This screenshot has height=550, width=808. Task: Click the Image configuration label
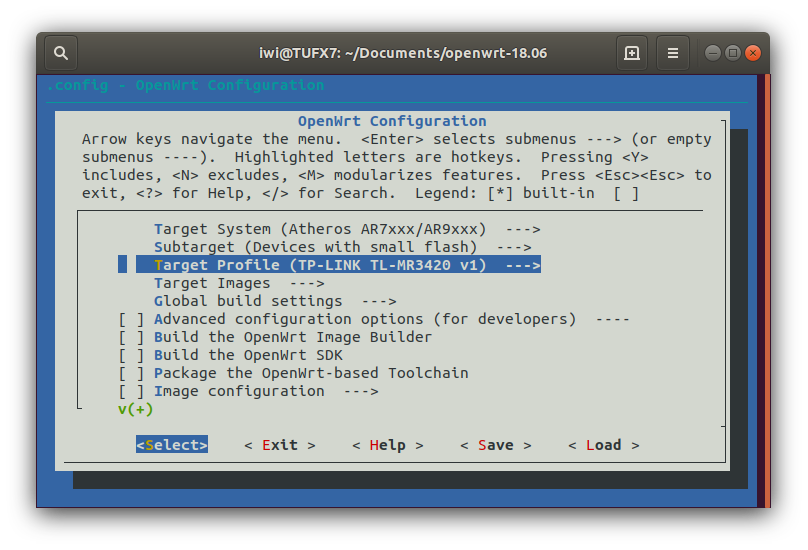[239, 392]
